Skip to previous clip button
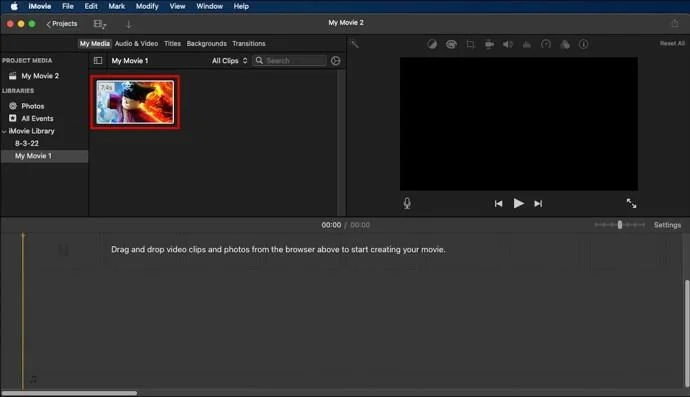The image size is (690, 397). 498,204
